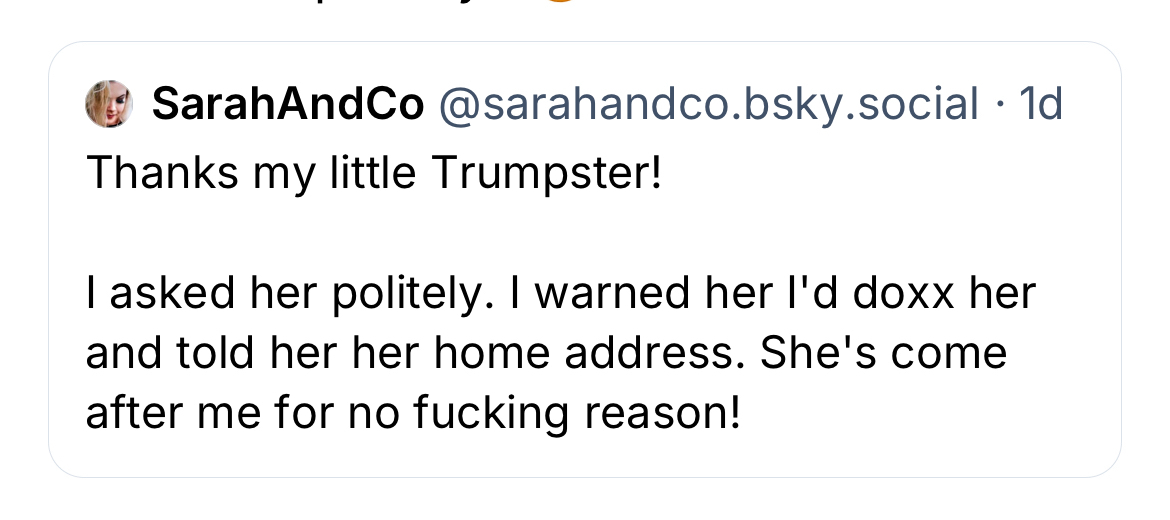The image size is (1170, 520).
Task: Click the @sarahandco.bsky.social handle
Action: 708,104
